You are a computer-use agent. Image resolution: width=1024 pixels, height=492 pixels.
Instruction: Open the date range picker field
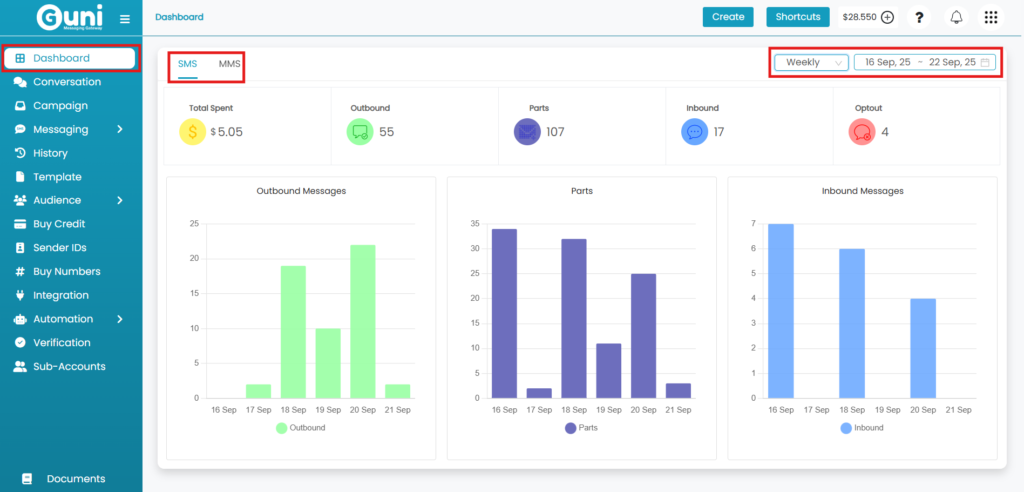tap(925, 62)
